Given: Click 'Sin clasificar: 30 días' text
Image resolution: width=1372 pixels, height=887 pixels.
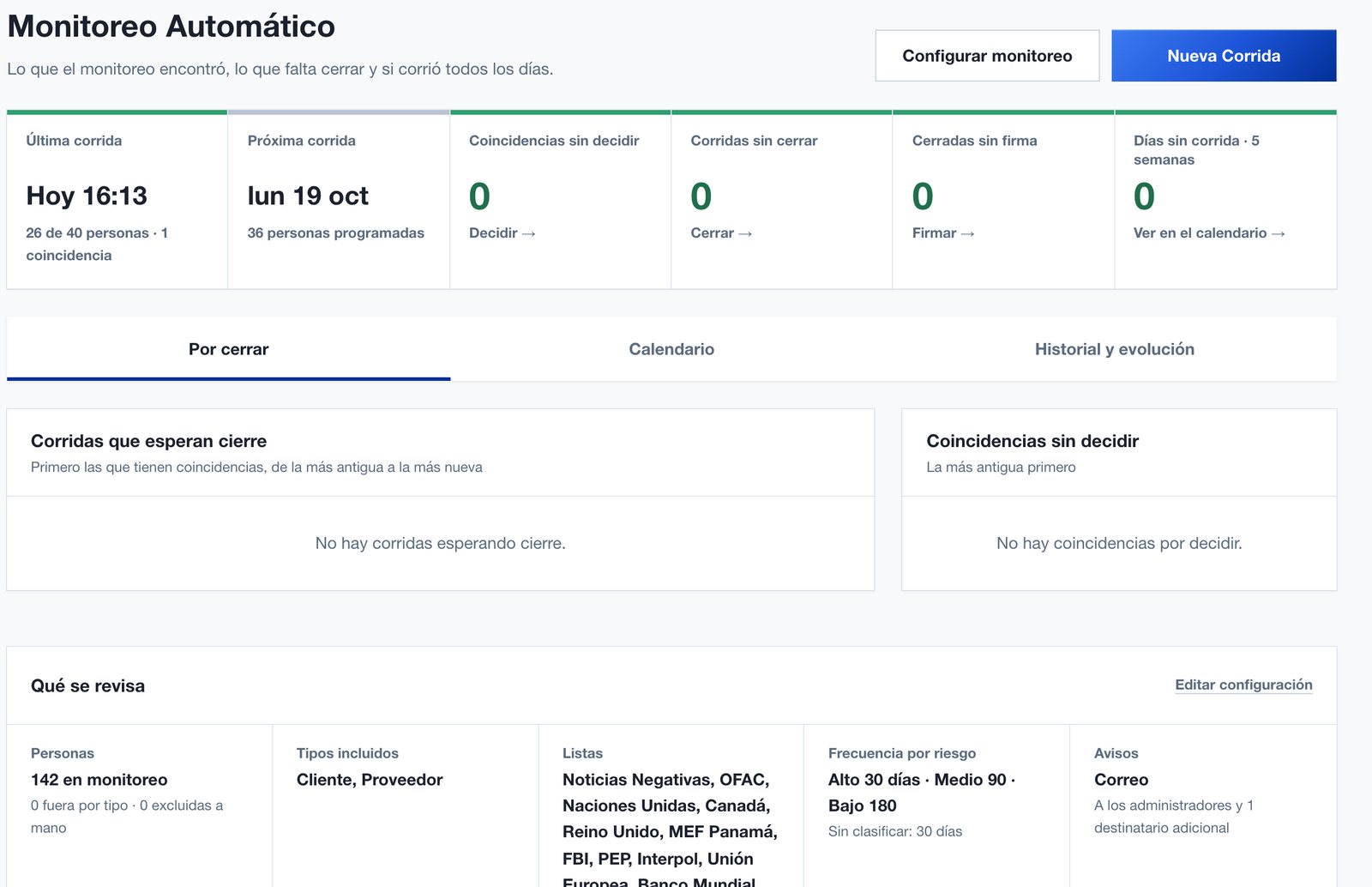Looking at the screenshot, I should coord(895,831).
